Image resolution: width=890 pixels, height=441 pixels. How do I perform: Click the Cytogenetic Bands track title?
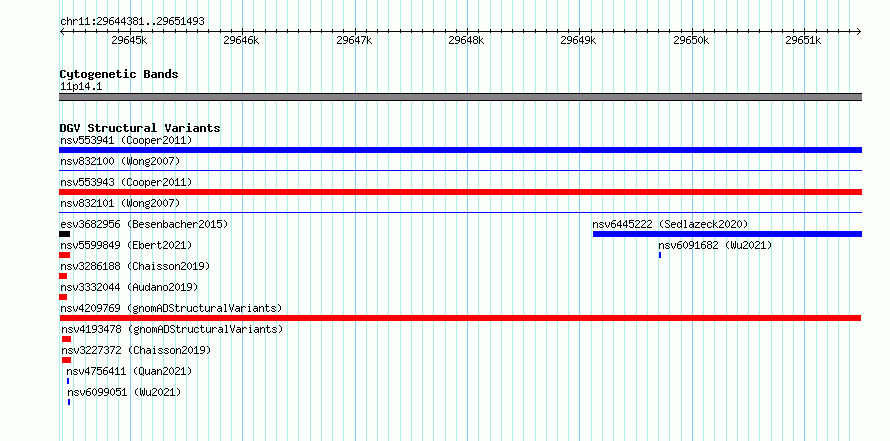pos(119,74)
